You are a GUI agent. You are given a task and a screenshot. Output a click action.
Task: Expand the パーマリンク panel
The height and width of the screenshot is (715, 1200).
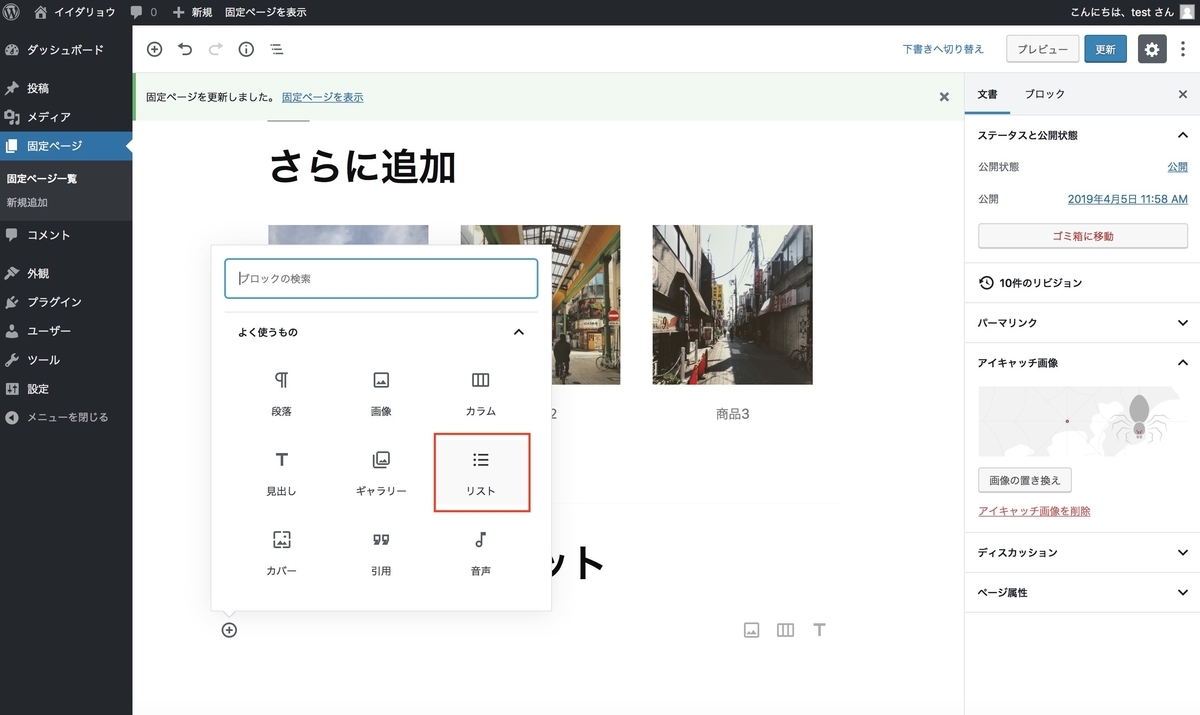(x=1082, y=323)
